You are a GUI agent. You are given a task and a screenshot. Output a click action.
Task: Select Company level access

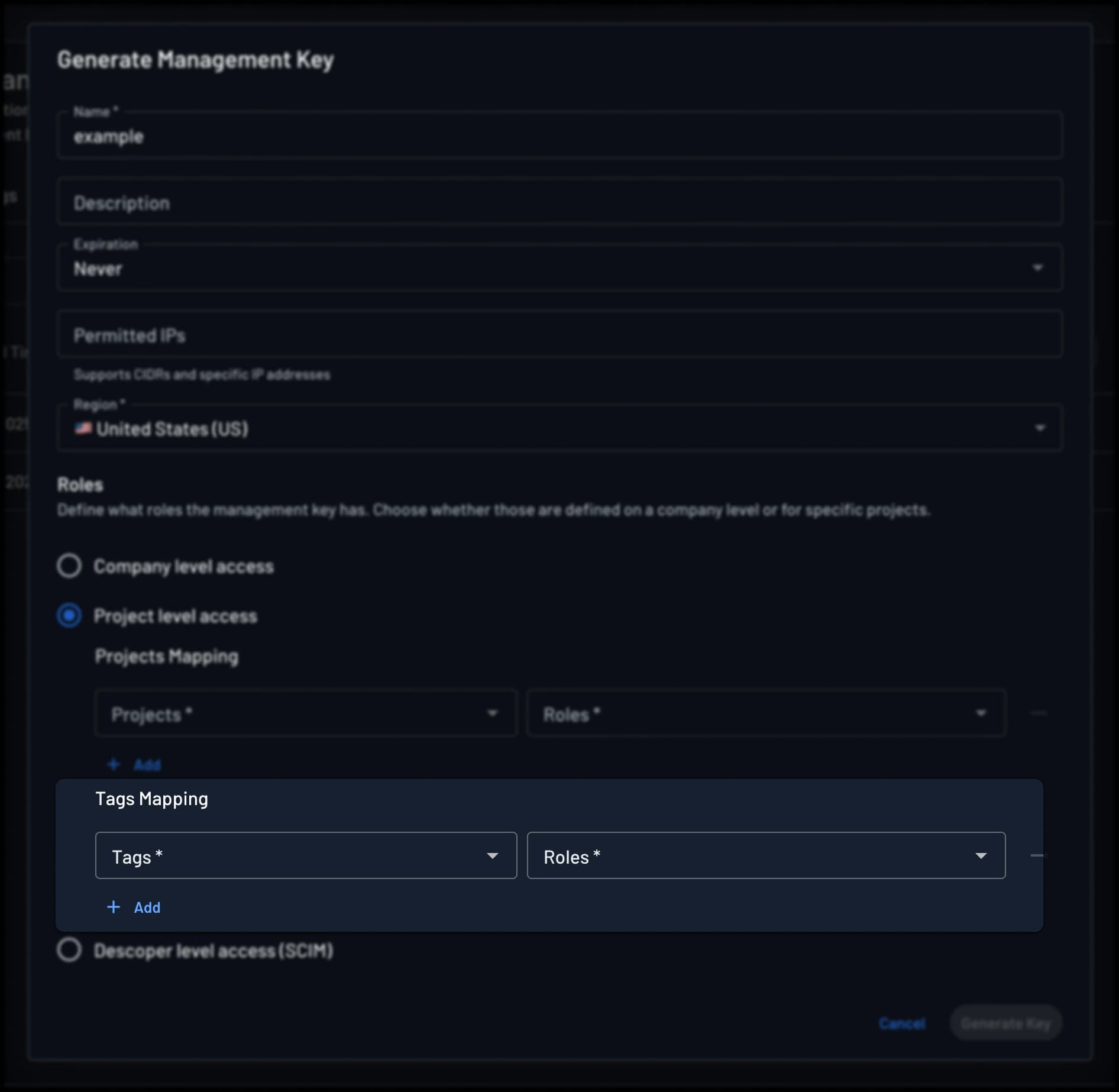tap(69, 566)
